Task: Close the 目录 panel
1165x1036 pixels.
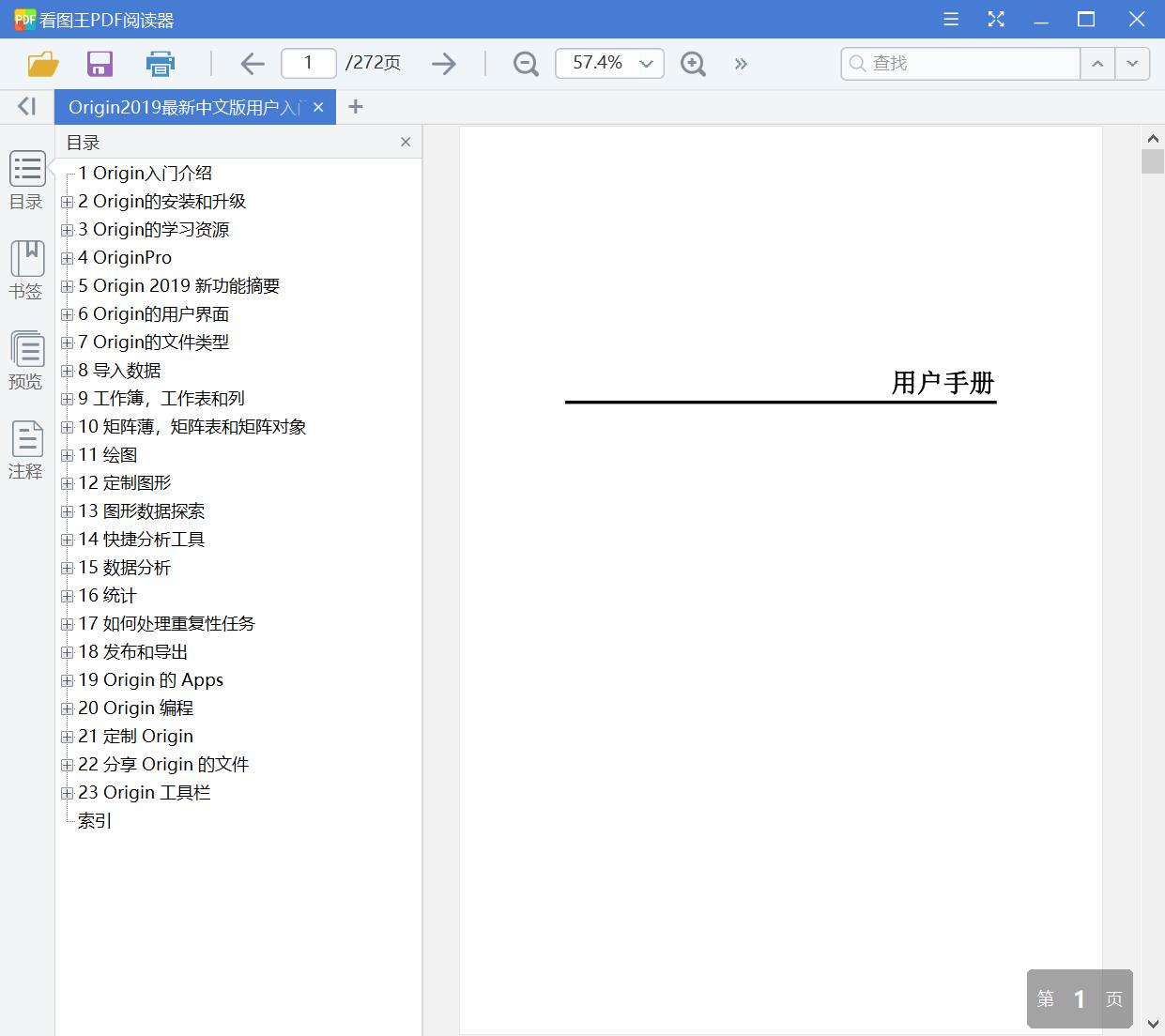Action: point(406,142)
